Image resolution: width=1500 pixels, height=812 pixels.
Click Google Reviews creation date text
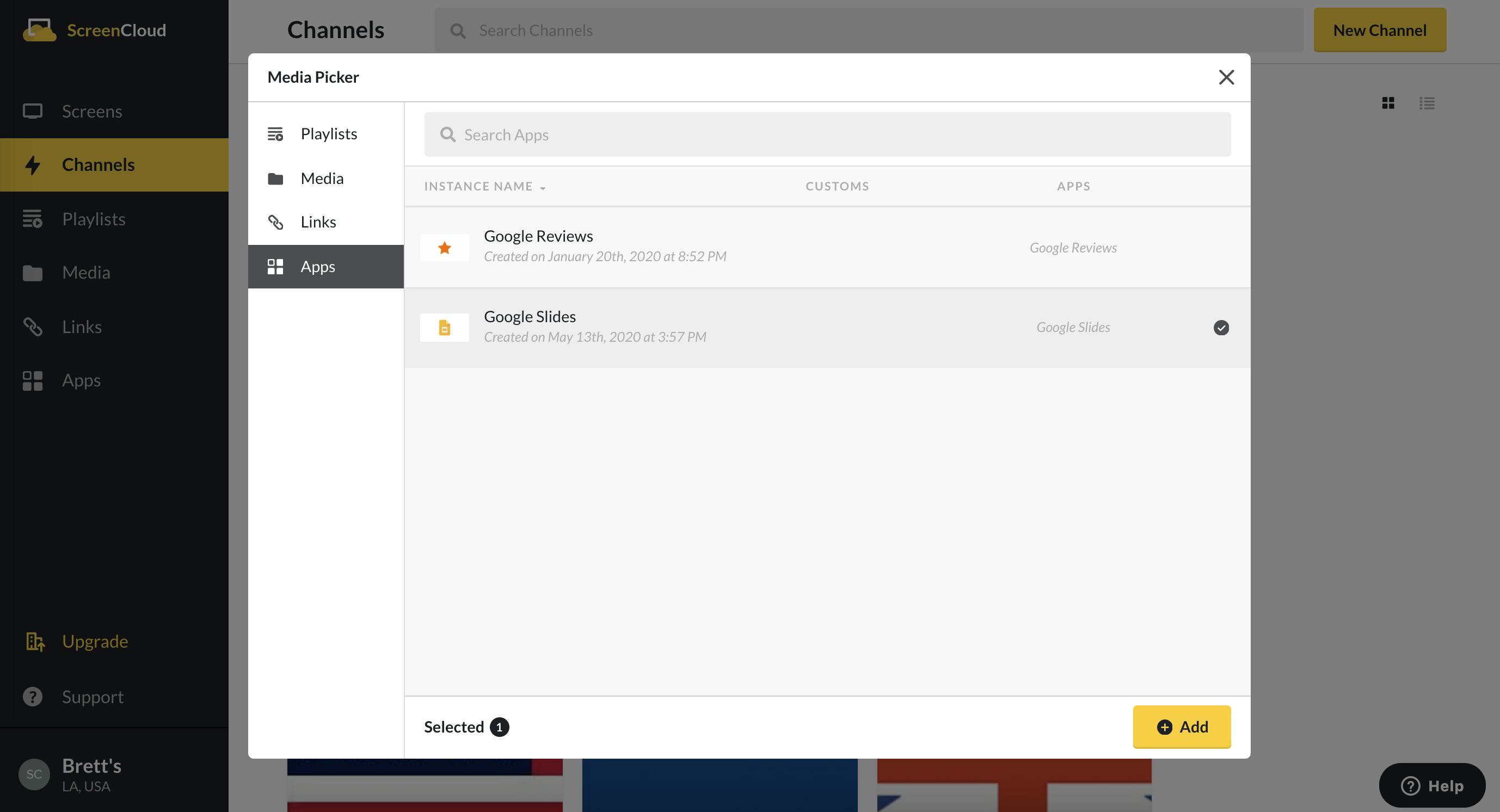(x=605, y=256)
